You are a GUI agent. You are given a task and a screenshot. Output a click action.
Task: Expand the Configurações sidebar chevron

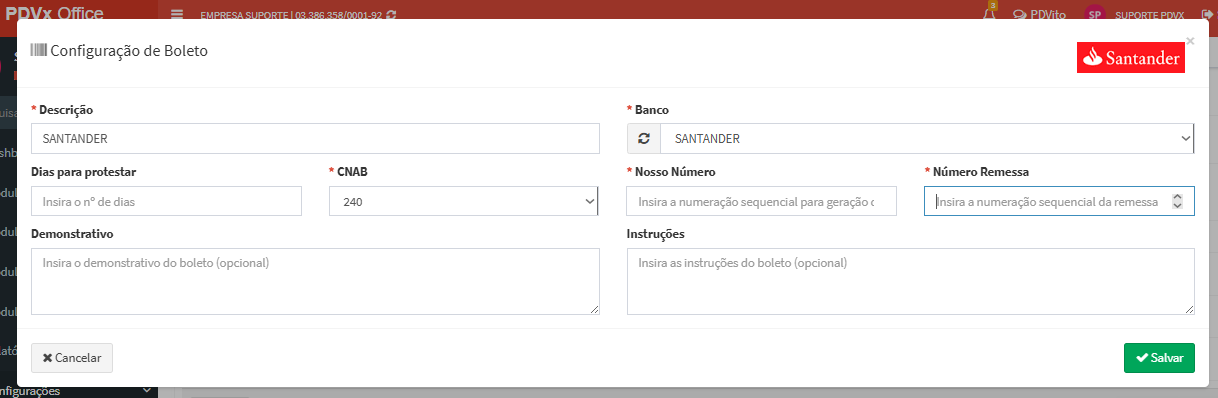click(x=147, y=391)
